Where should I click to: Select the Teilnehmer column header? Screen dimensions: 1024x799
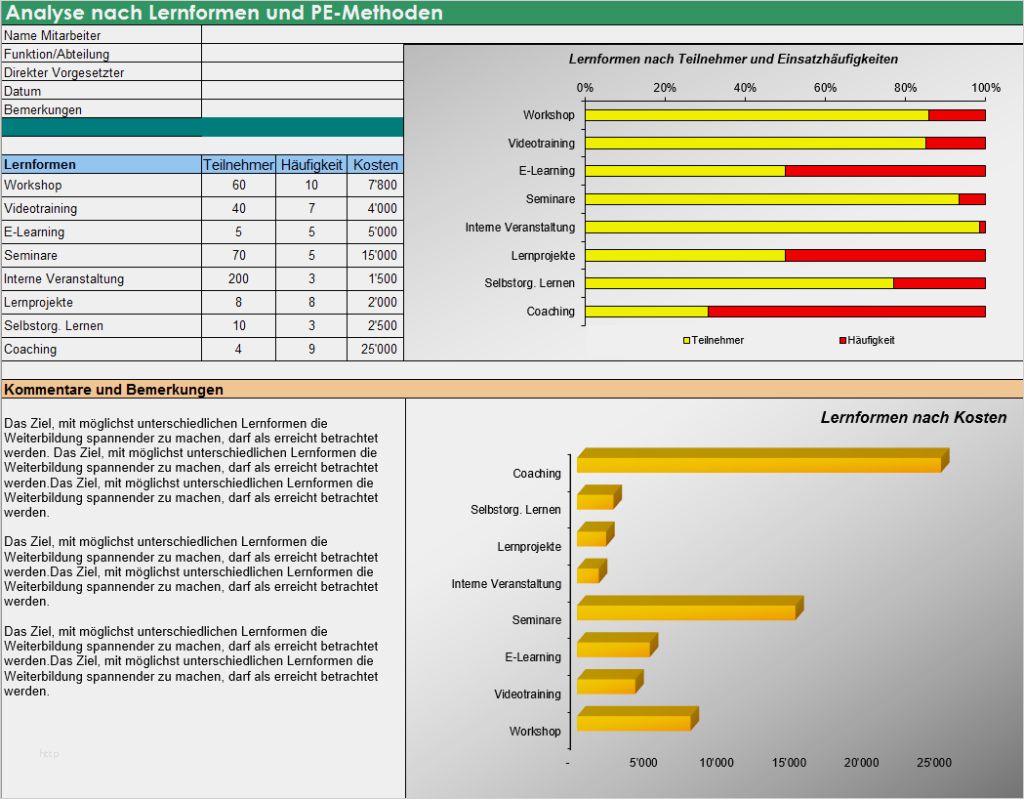(x=239, y=164)
